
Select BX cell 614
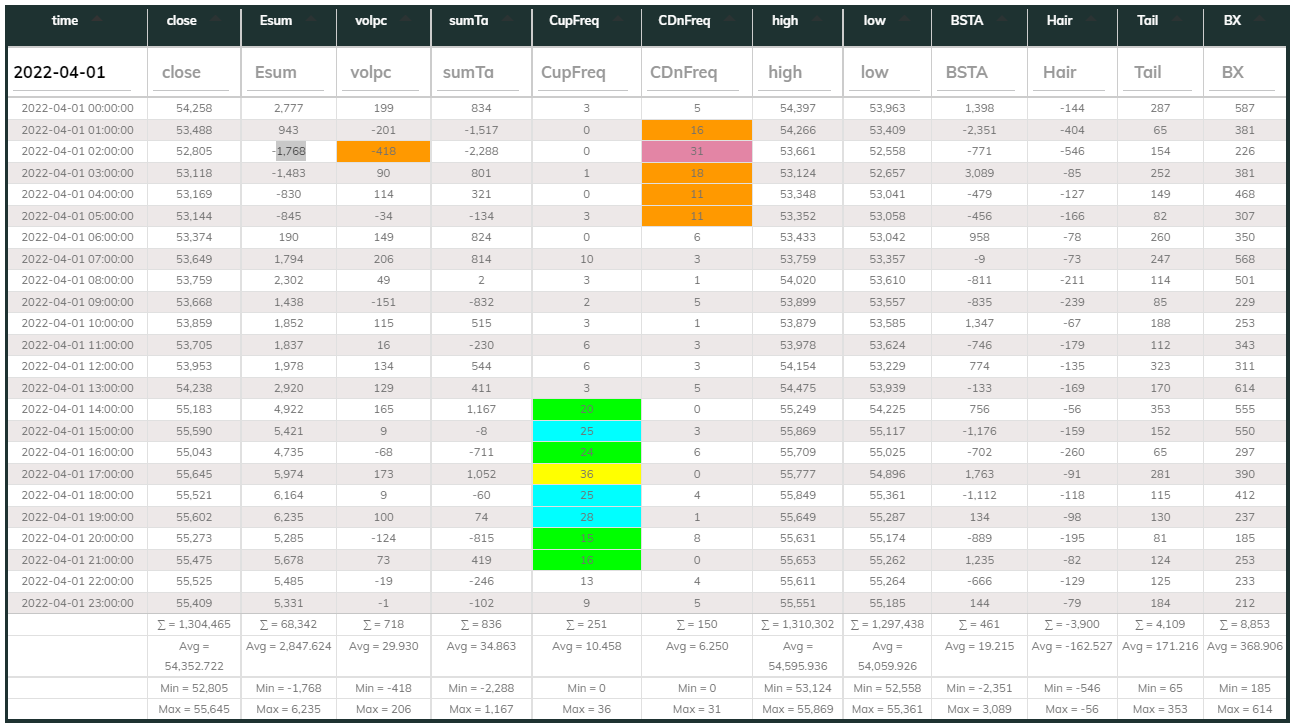tap(1246, 388)
